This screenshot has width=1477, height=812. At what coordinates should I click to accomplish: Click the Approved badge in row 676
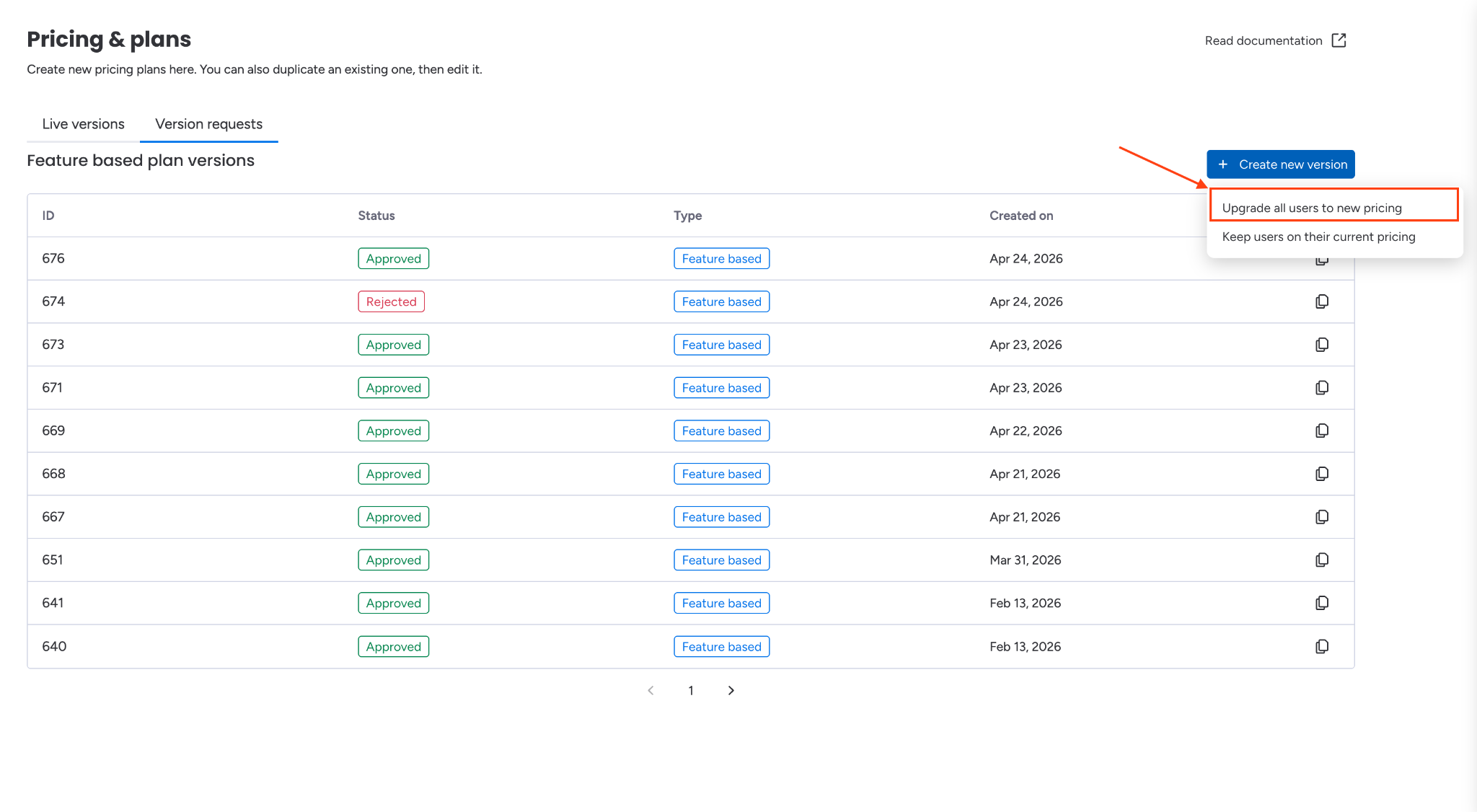tap(393, 258)
